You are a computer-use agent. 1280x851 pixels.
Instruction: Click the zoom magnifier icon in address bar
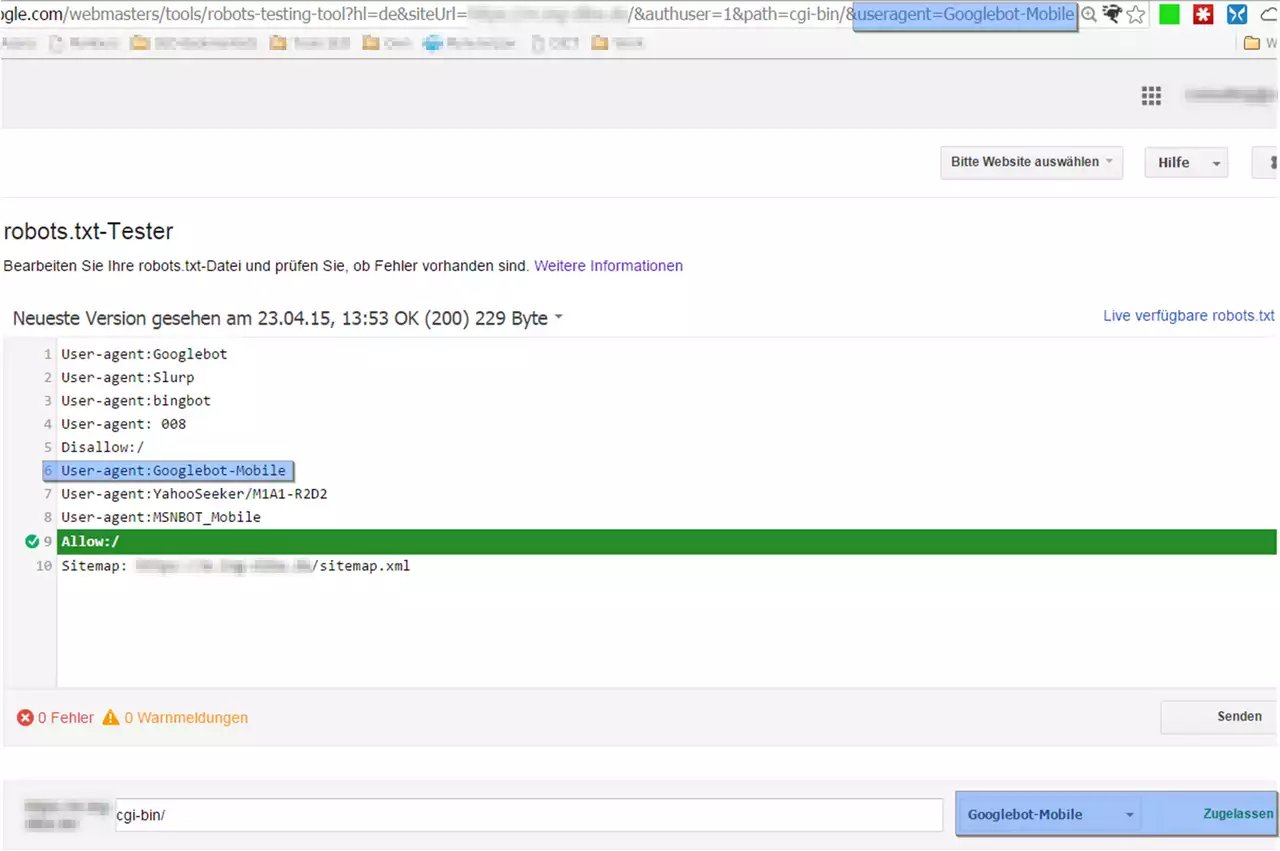(1089, 15)
